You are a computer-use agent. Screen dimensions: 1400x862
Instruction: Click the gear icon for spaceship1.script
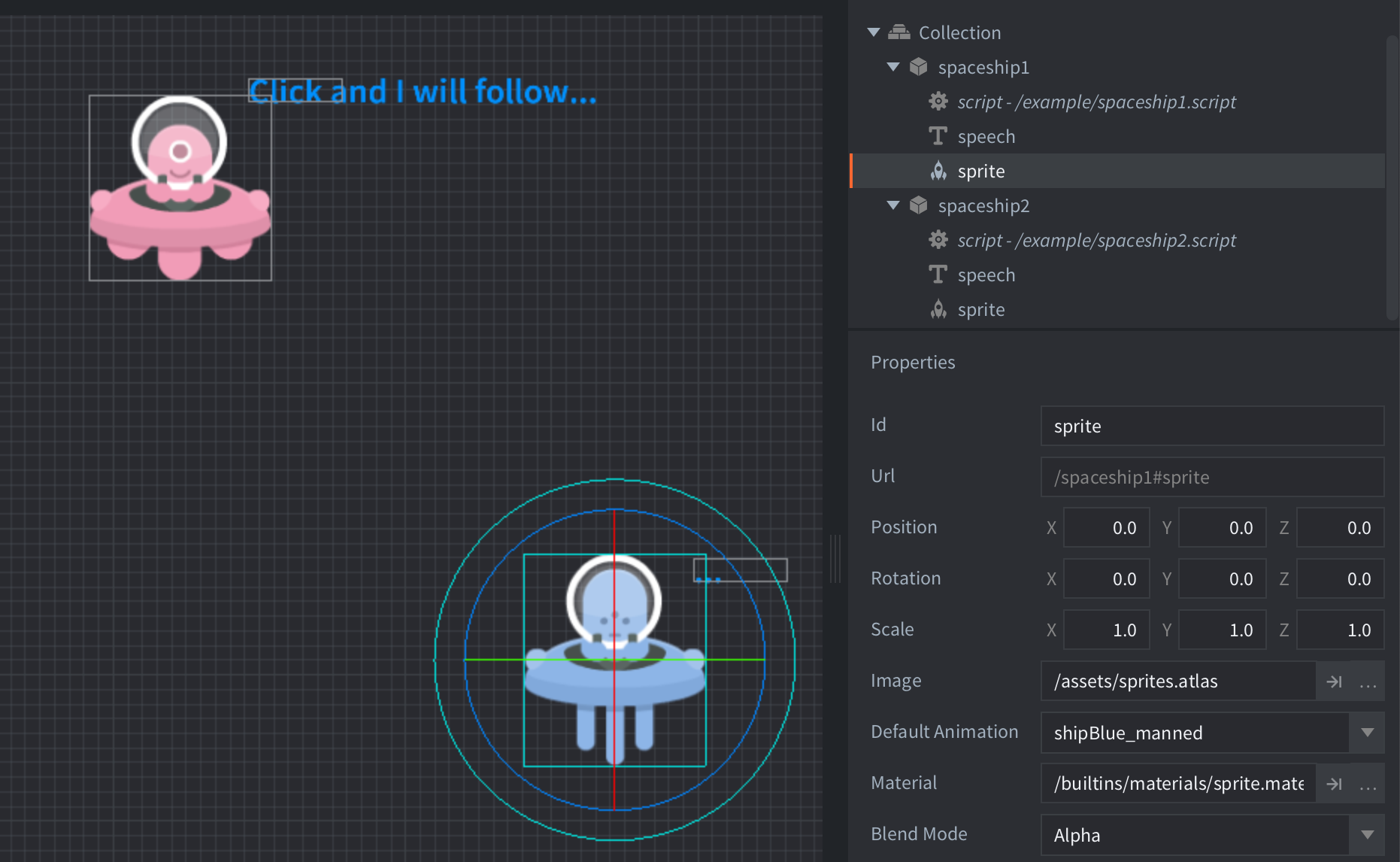point(938,102)
